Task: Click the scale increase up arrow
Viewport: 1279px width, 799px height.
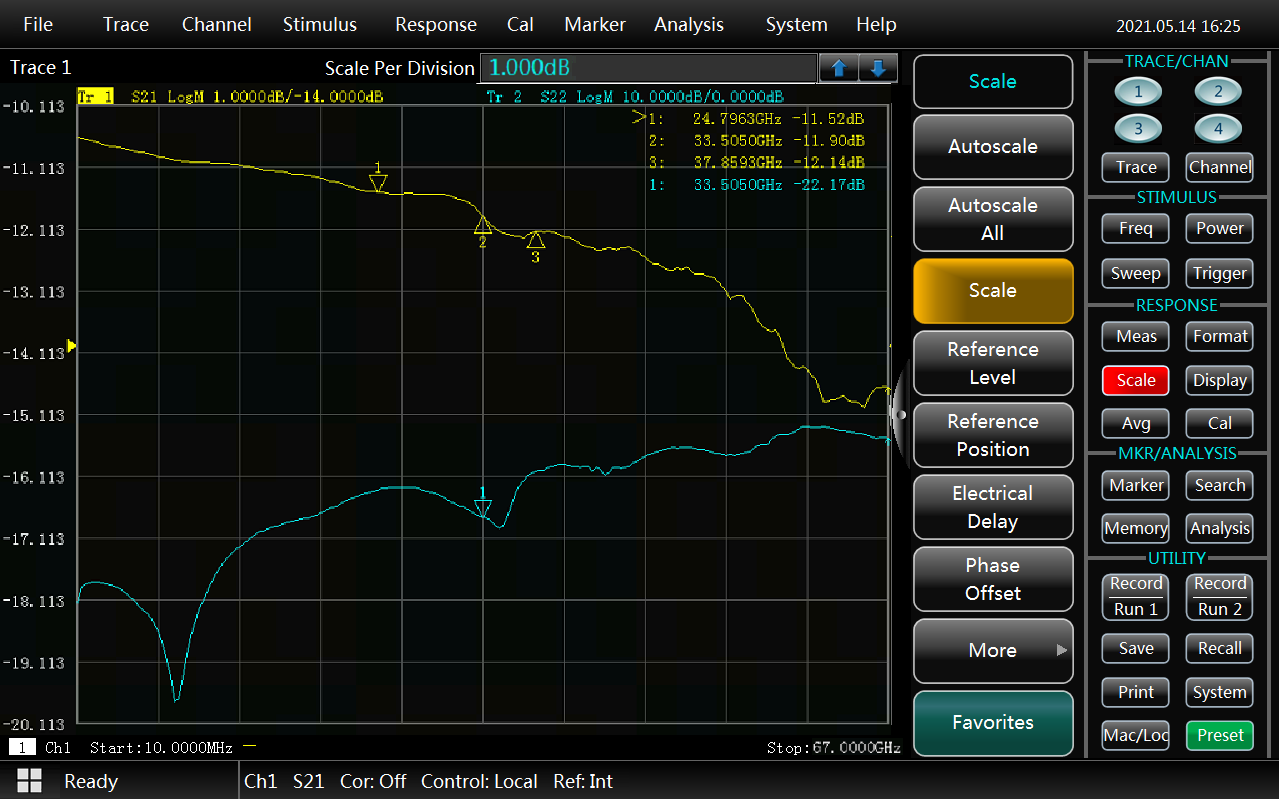Action: (x=839, y=68)
